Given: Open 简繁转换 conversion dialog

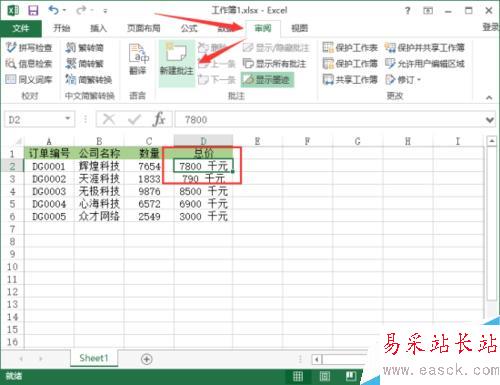Looking at the screenshot, I should 89,79.
